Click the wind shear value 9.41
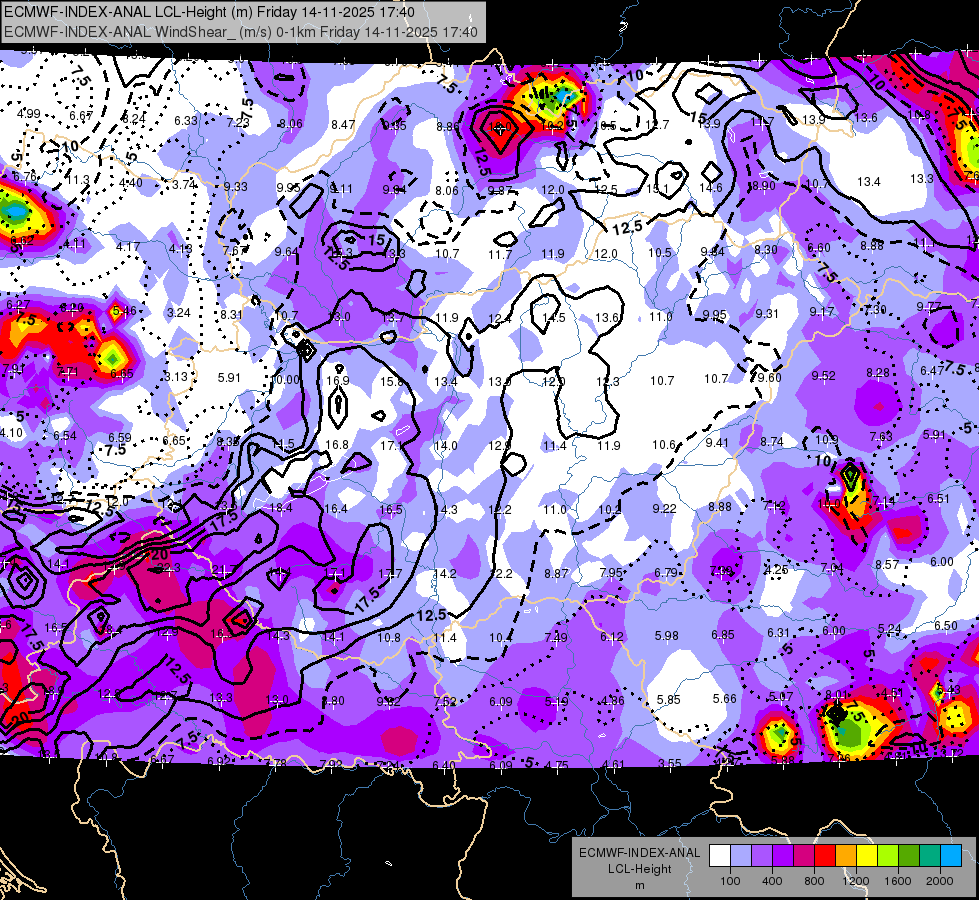The width and height of the screenshot is (979, 900). click(x=717, y=443)
